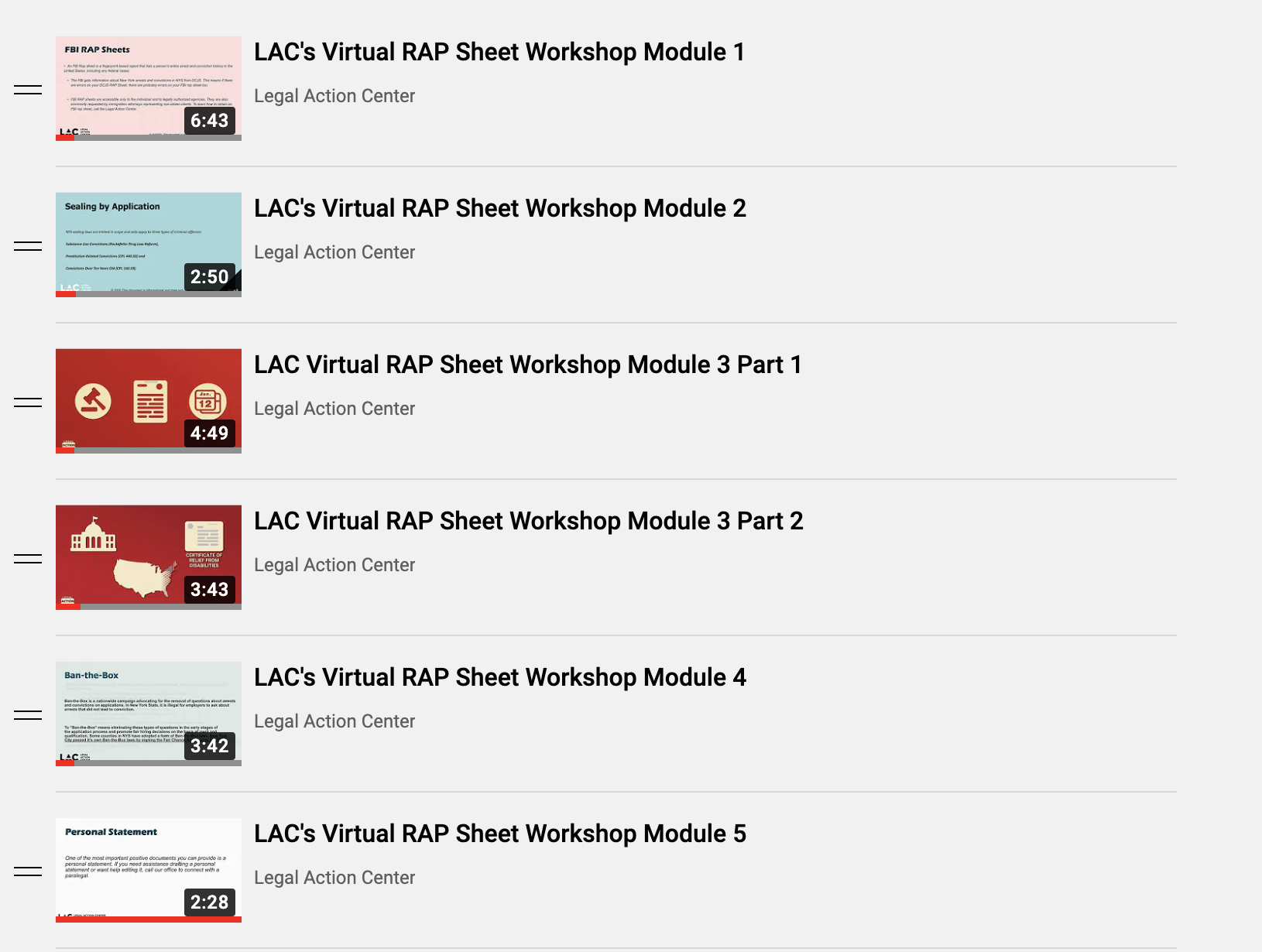Image resolution: width=1262 pixels, height=952 pixels.
Task: Open the Sealing by Application thumbnail
Action: 148,244
